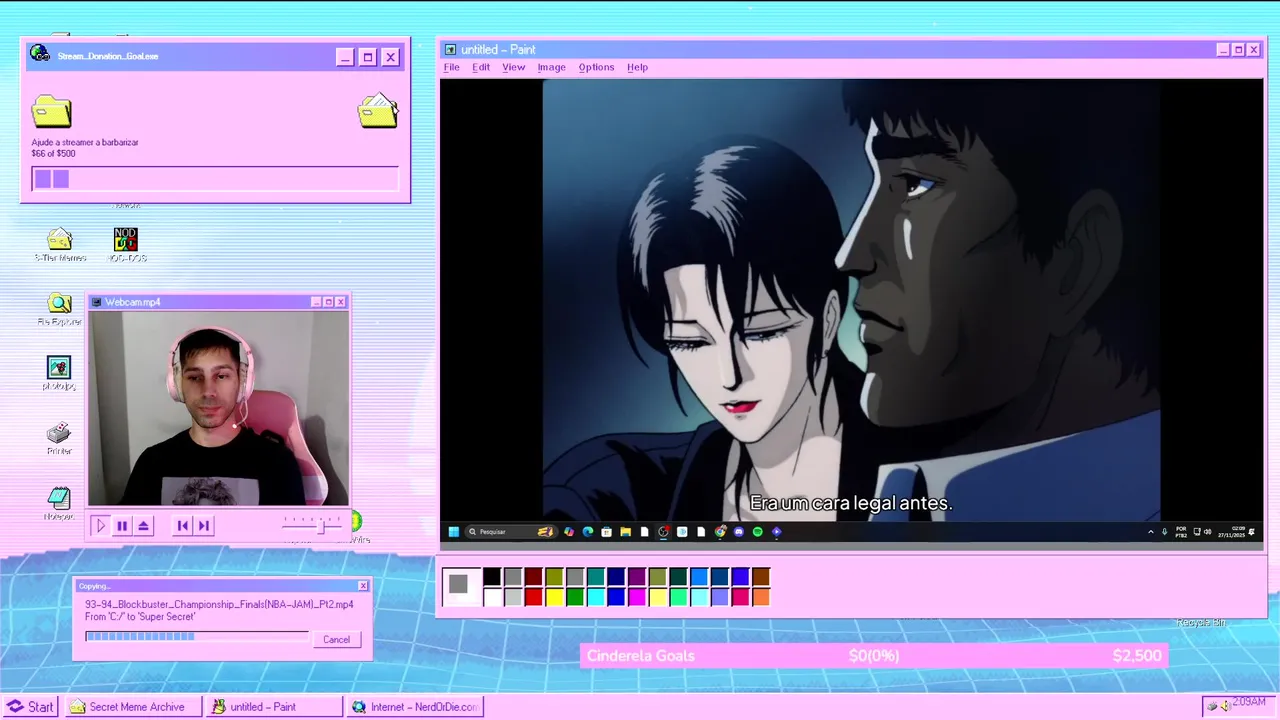Open Google Chrome in the inner taskbar
Viewport: 1280px width, 720px height.
720,532
